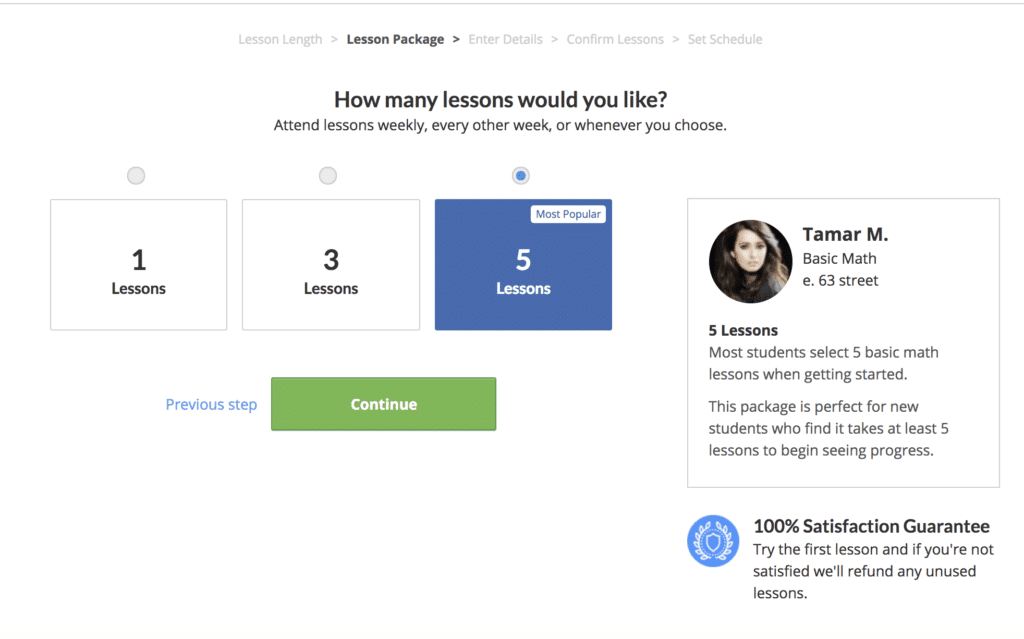Click the Most Popular badge
The height and width of the screenshot is (639, 1024).
click(x=568, y=213)
